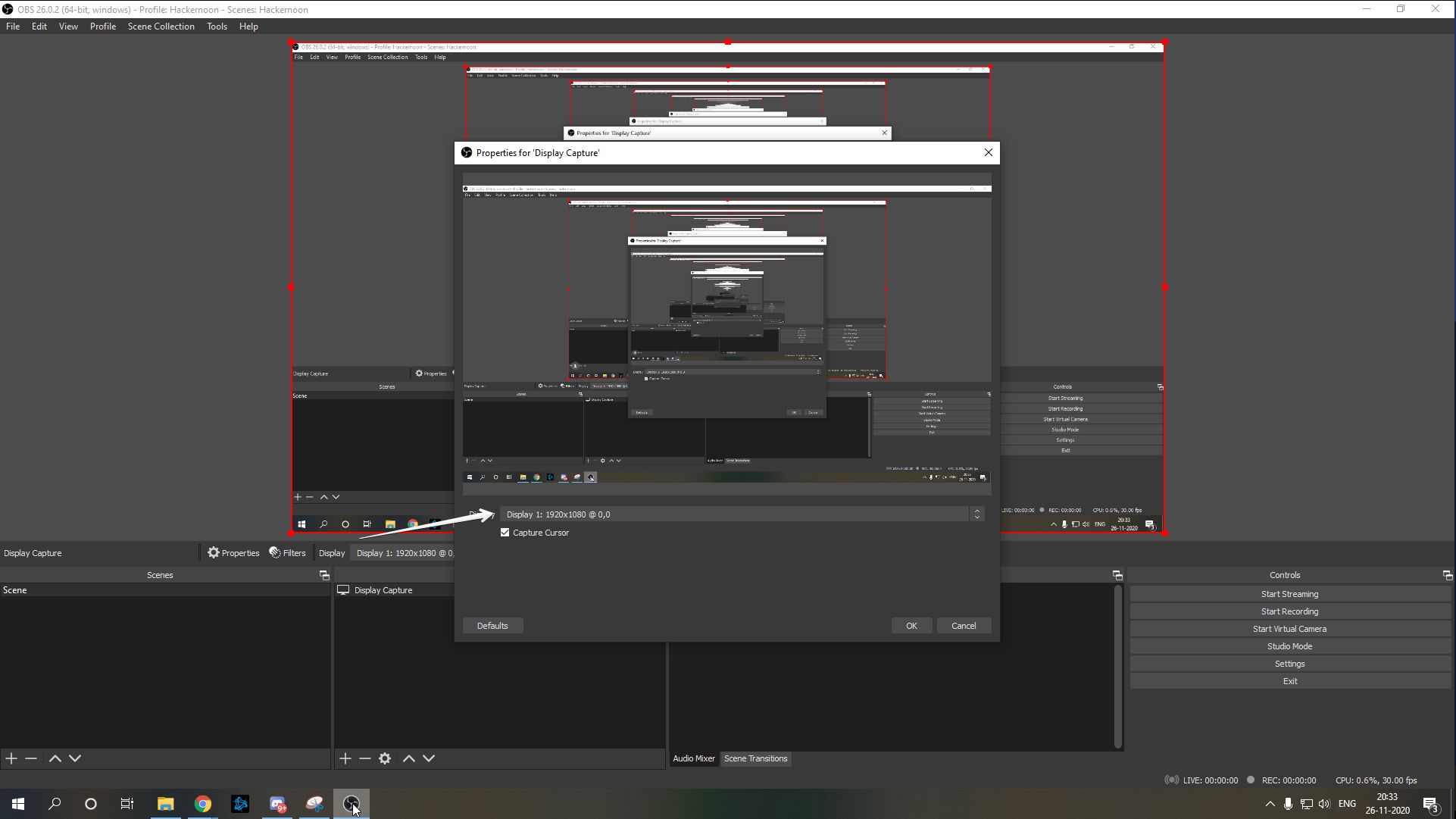Click the Defaults button
Viewport: 1456px width, 819px height.
click(492, 626)
